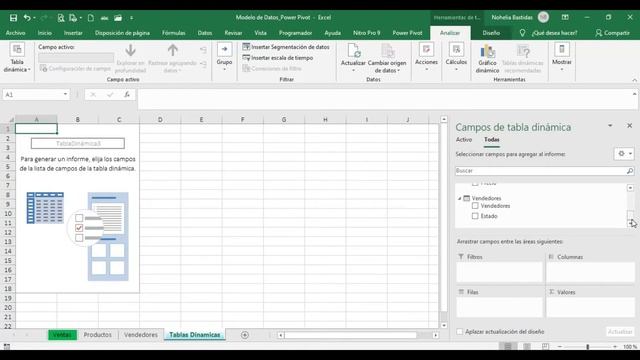Open the Power Pivot ribbon tab
The height and width of the screenshot is (360, 640).
tap(407, 33)
